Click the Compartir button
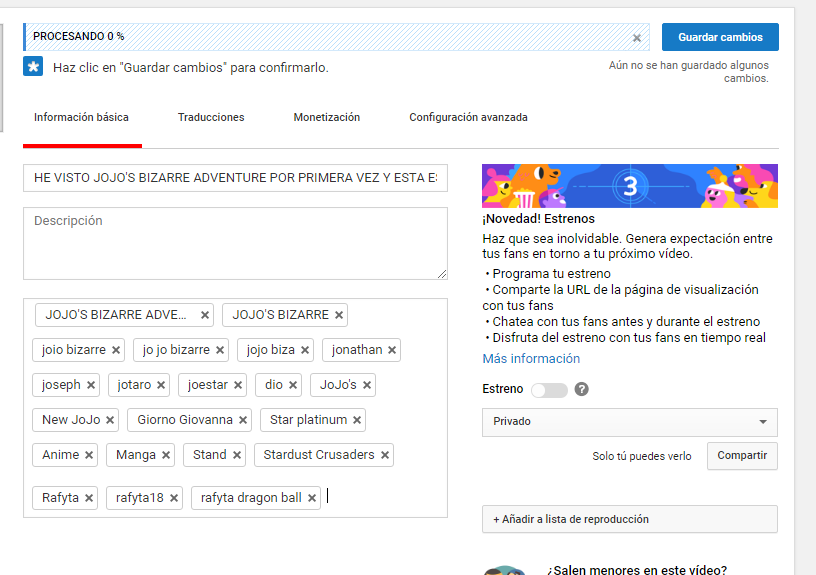The width and height of the screenshot is (816, 575). pos(742,456)
